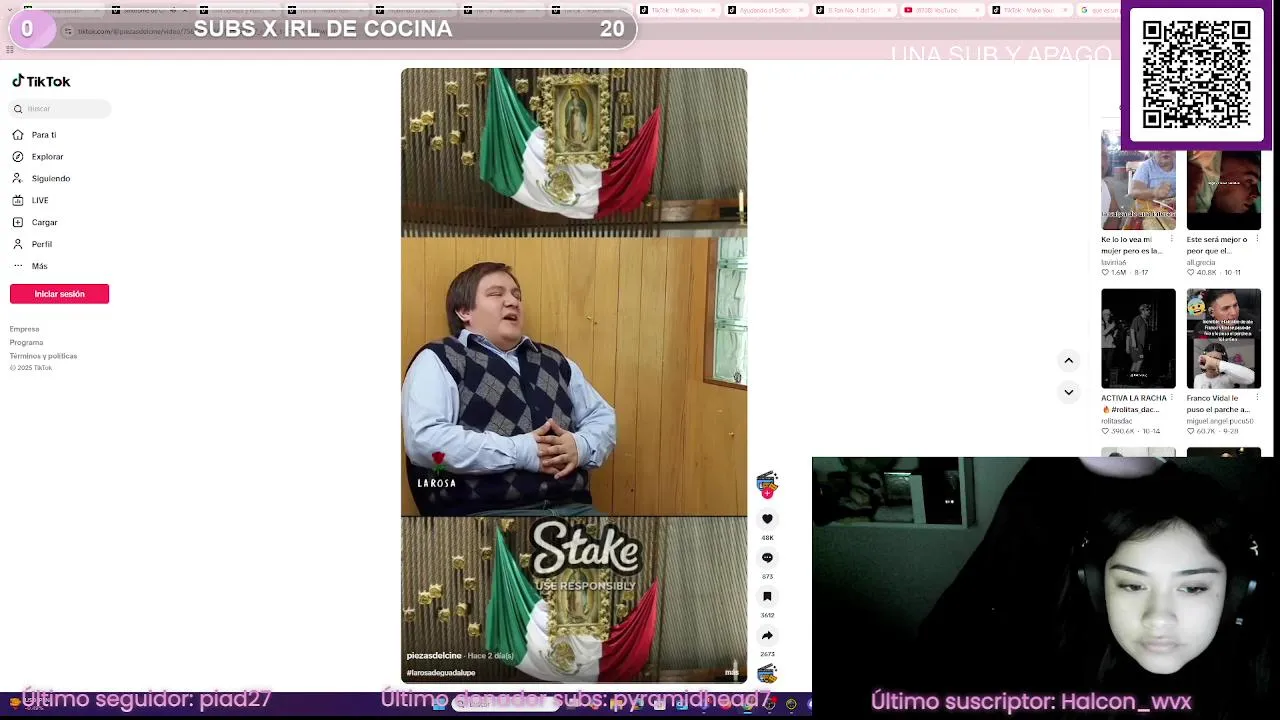Play or pause the main video
The image size is (1280, 720).
pyautogui.click(x=573, y=375)
